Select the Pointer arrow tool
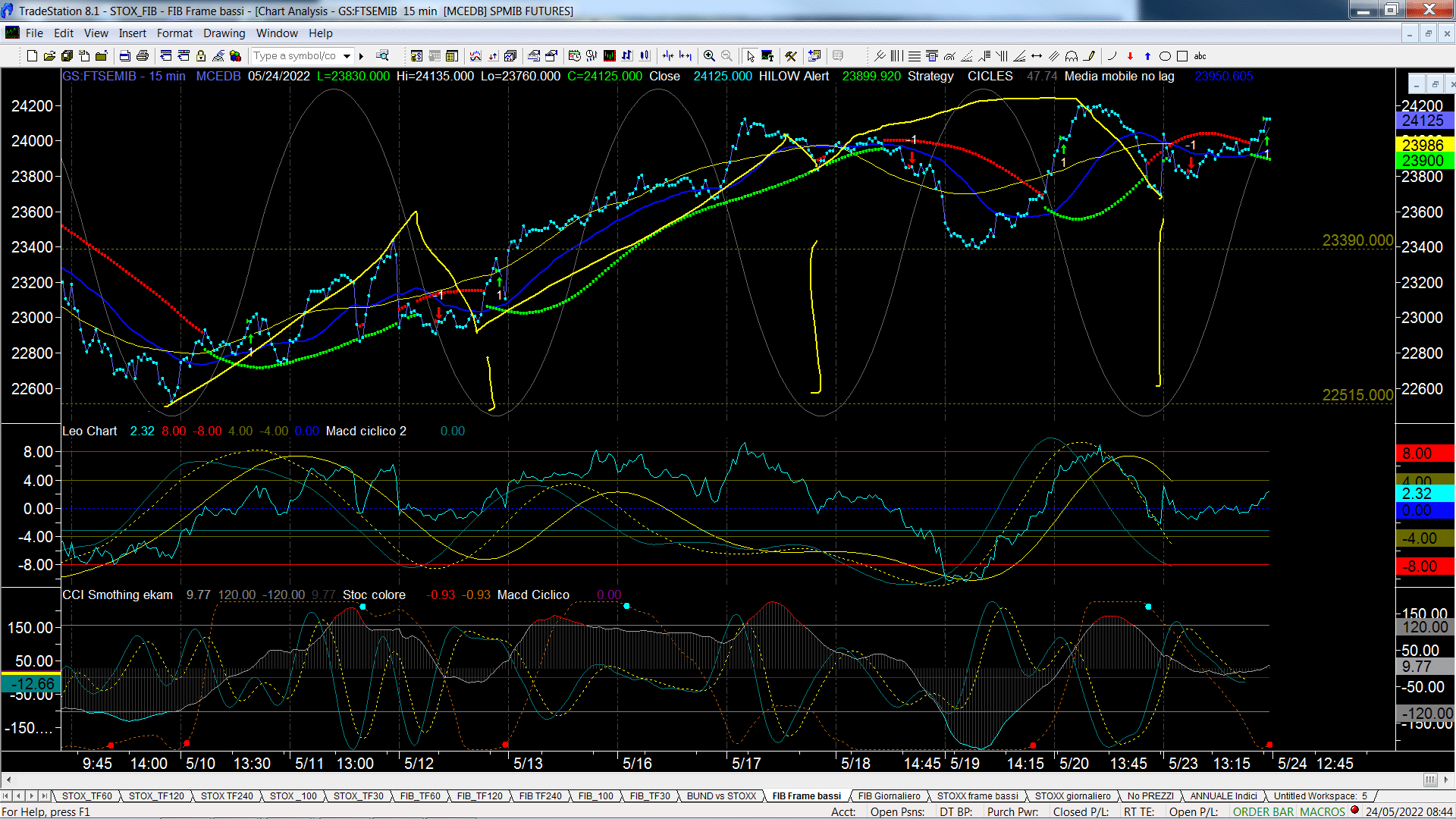 pyautogui.click(x=750, y=56)
